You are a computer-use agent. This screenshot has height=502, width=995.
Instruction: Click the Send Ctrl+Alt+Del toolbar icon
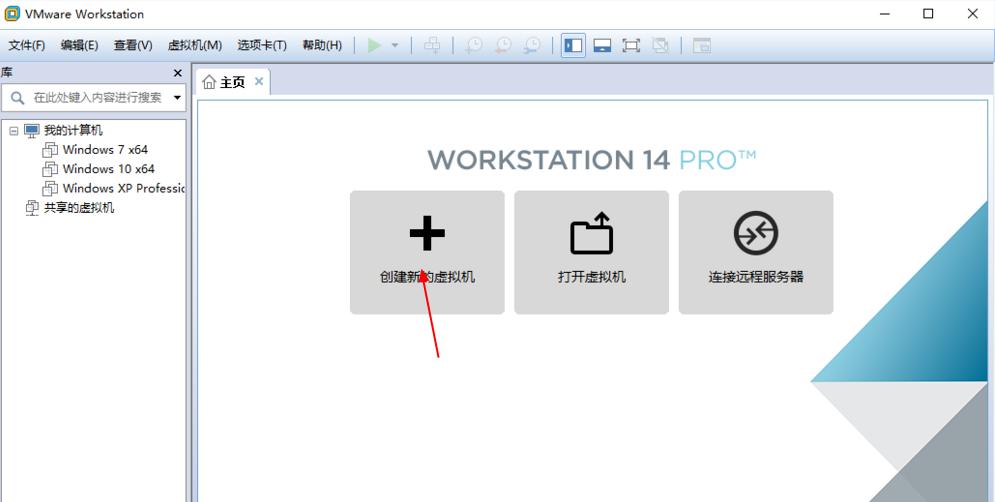[x=432, y=45]
